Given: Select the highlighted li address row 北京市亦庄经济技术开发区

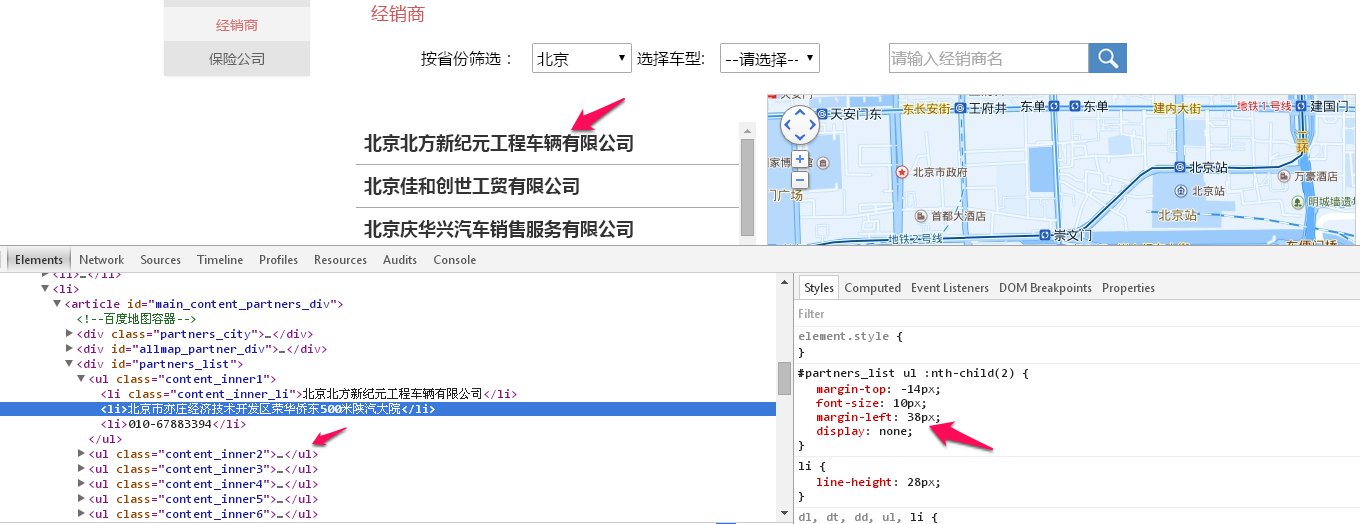Looking at the screenshot, I should coord(388,409).
